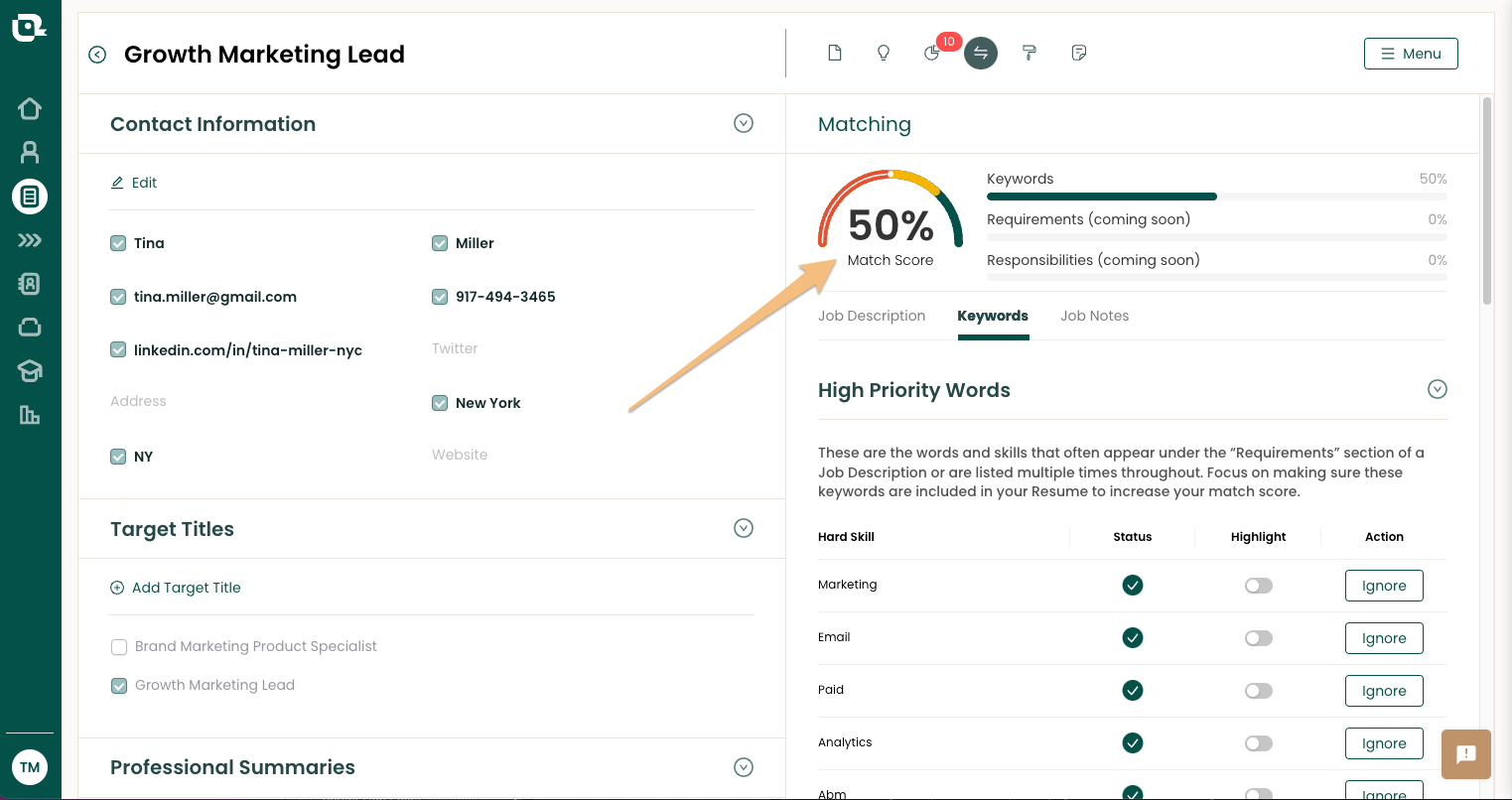Select the resume document icon in sidebar
This screenshot has width=1512, height=800.
30,197
